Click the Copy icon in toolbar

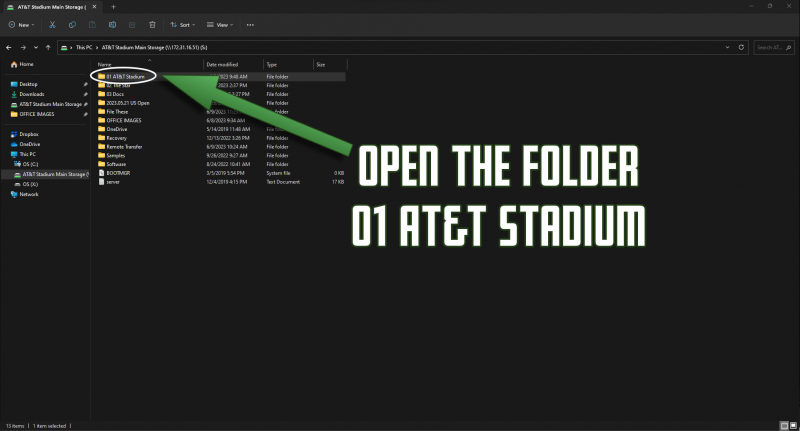click(72, 24)
